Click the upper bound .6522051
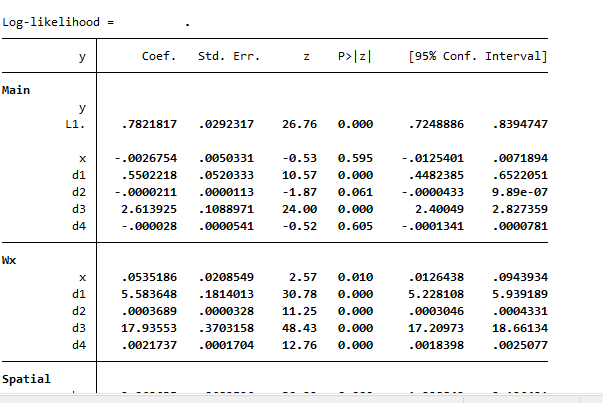603x403 pixels. 520,175
